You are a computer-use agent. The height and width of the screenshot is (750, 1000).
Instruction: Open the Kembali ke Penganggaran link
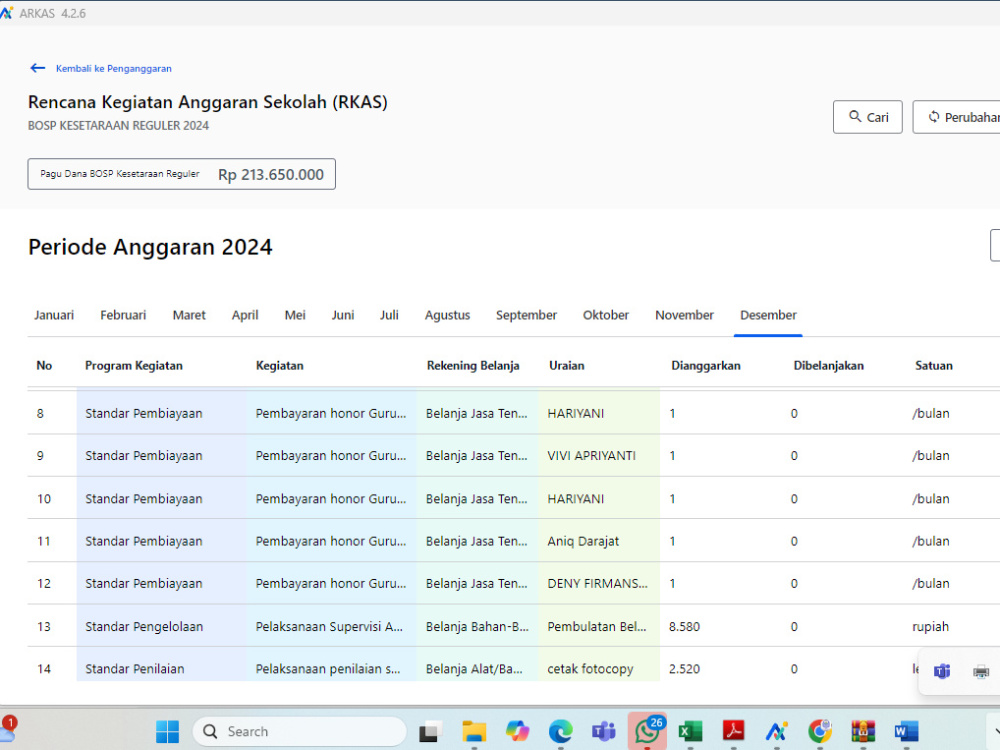point(114,68)
